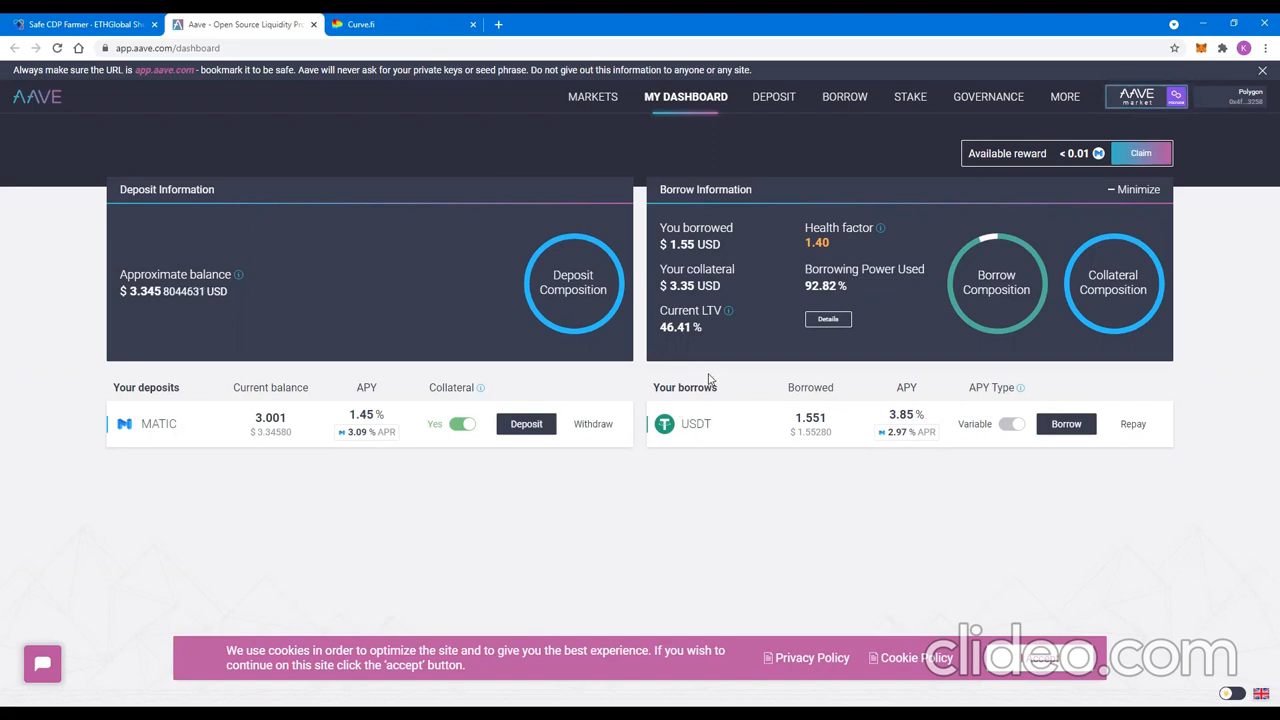Open the Cookie Policy link
The width and height of the screenshot is (1280, 720).
(x=910, y=658)
